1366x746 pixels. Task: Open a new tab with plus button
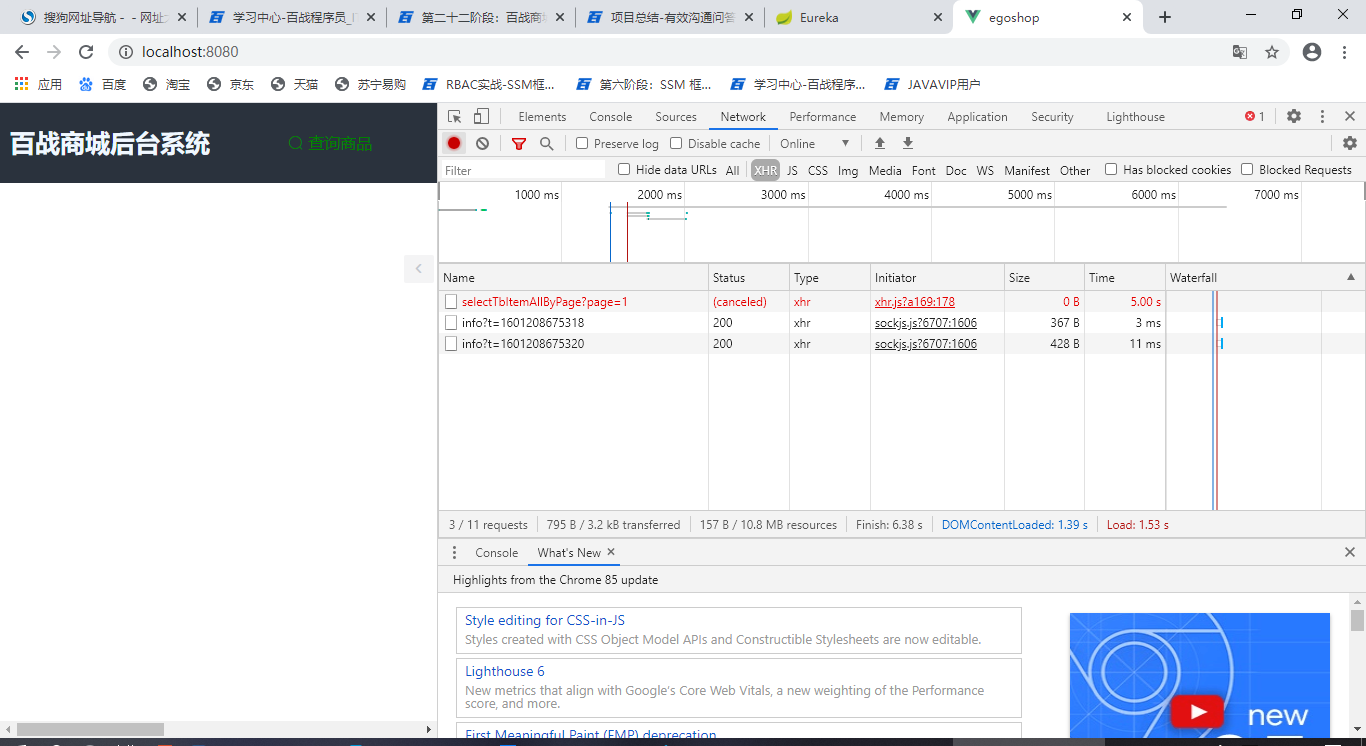(1165, 17)
